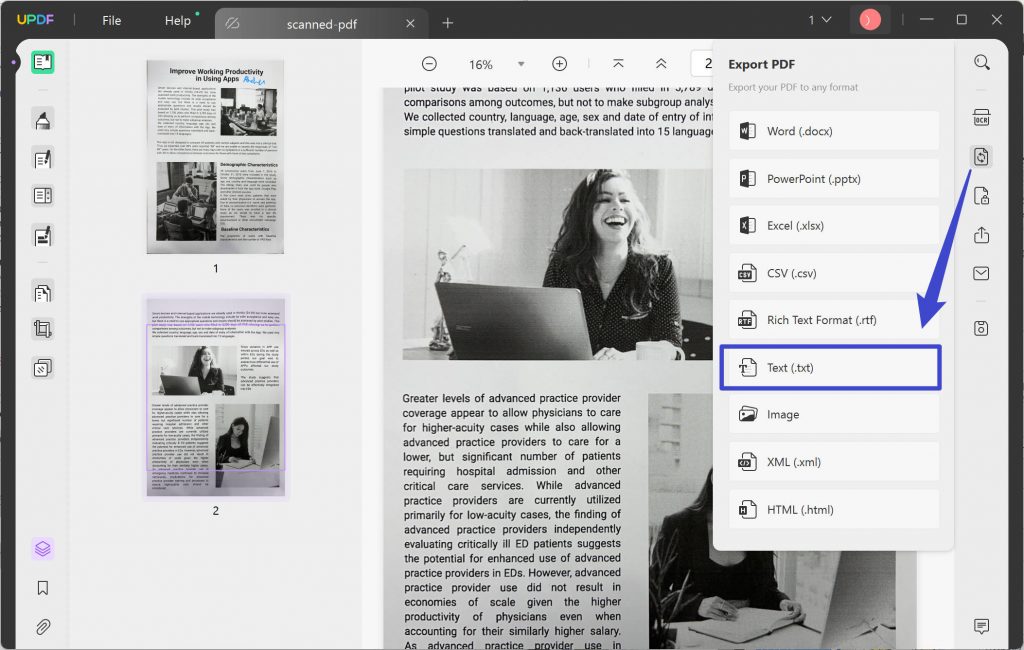This screenshot has width=1024, height=650.
Task: Click the Share file icon
Action: tap(982, 235)
